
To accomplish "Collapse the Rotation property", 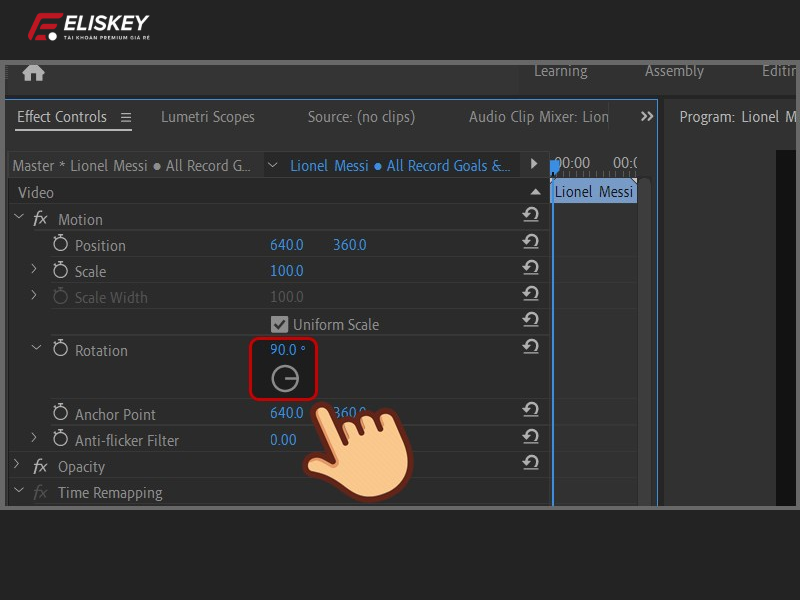I will click(x=36, y=349).
